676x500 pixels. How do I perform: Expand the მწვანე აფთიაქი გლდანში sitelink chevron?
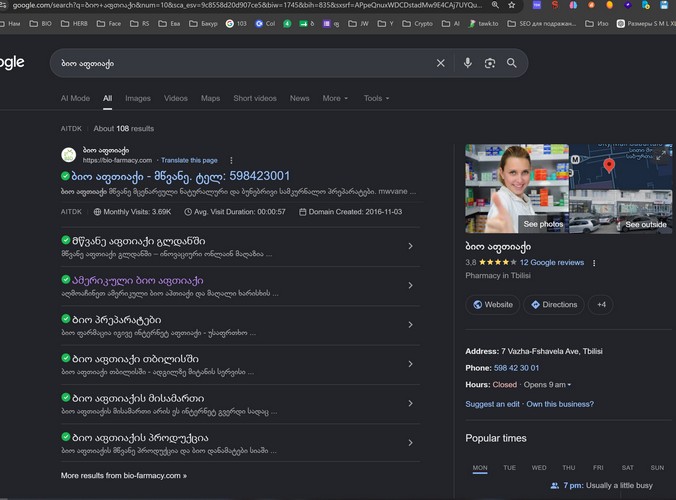(410, 246)
